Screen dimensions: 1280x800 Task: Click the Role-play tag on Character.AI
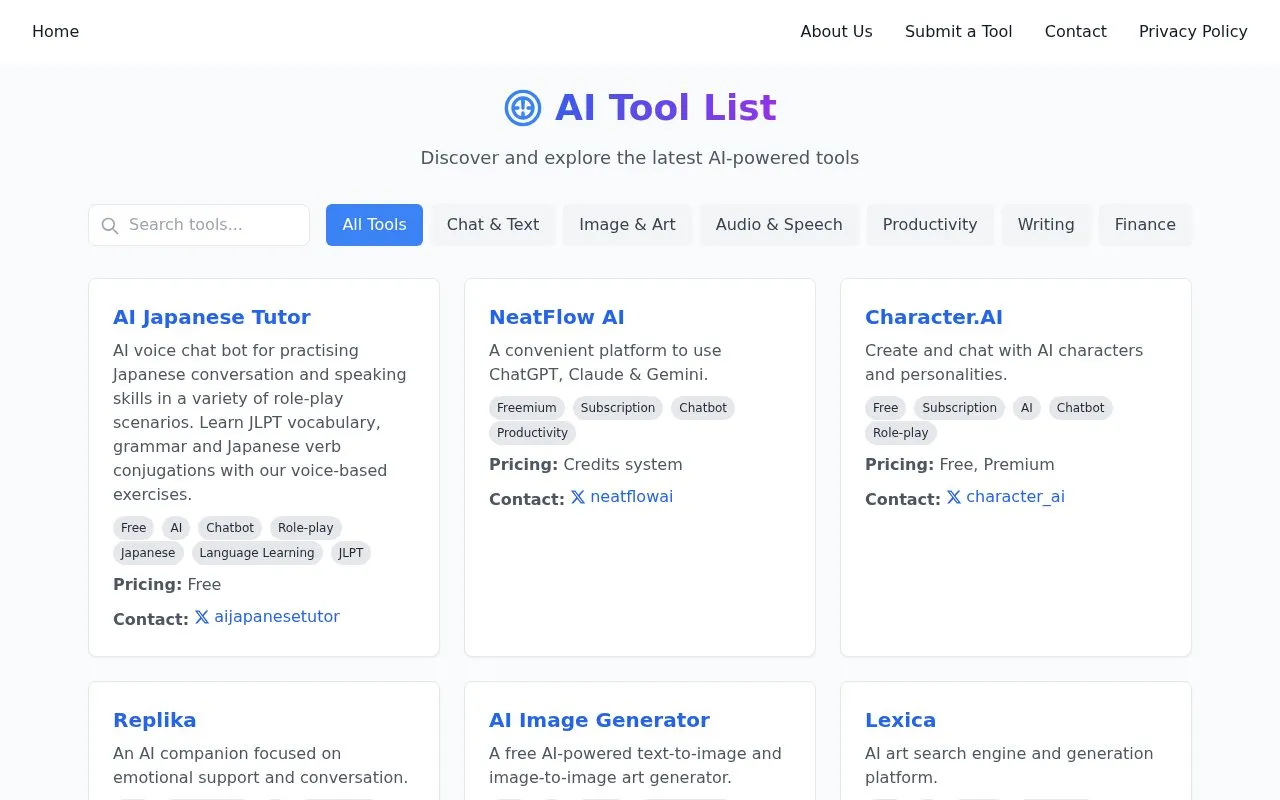pos(901,433)
